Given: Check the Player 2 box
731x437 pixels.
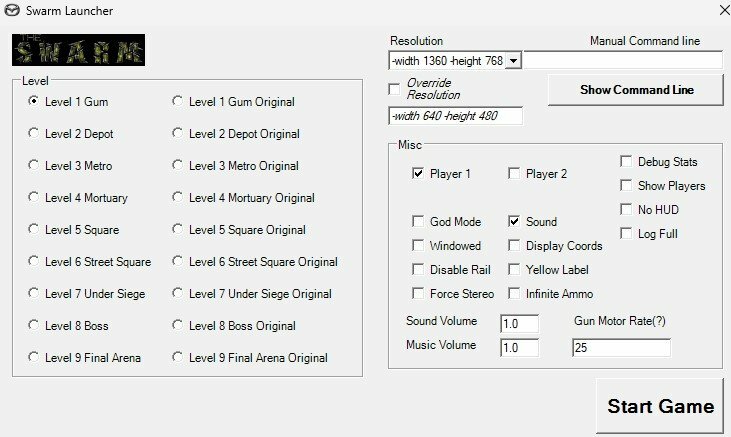Looking at the screenshot, I should tap(514, 173).
